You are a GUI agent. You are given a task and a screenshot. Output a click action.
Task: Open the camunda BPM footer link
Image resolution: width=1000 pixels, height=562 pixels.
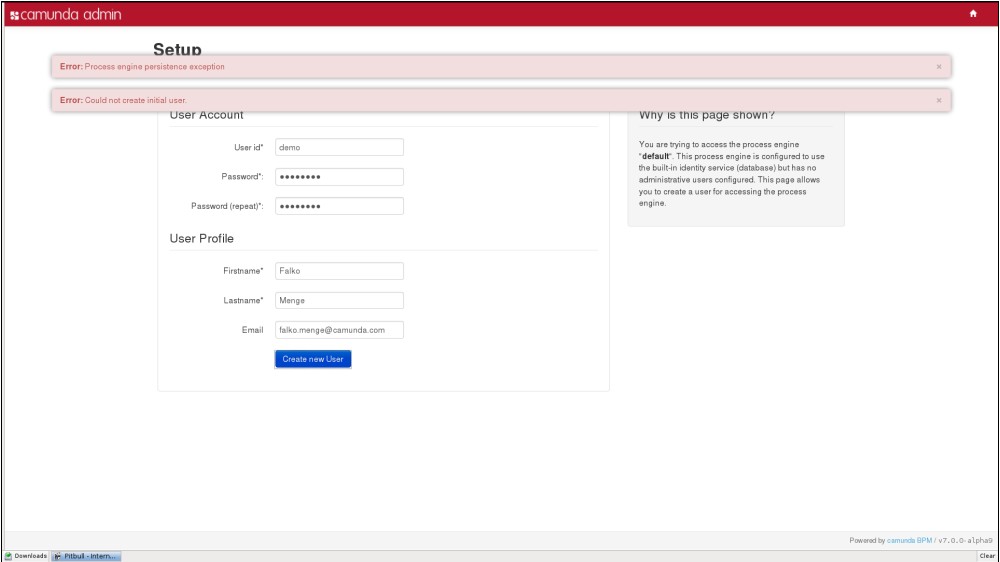point(909,540)
